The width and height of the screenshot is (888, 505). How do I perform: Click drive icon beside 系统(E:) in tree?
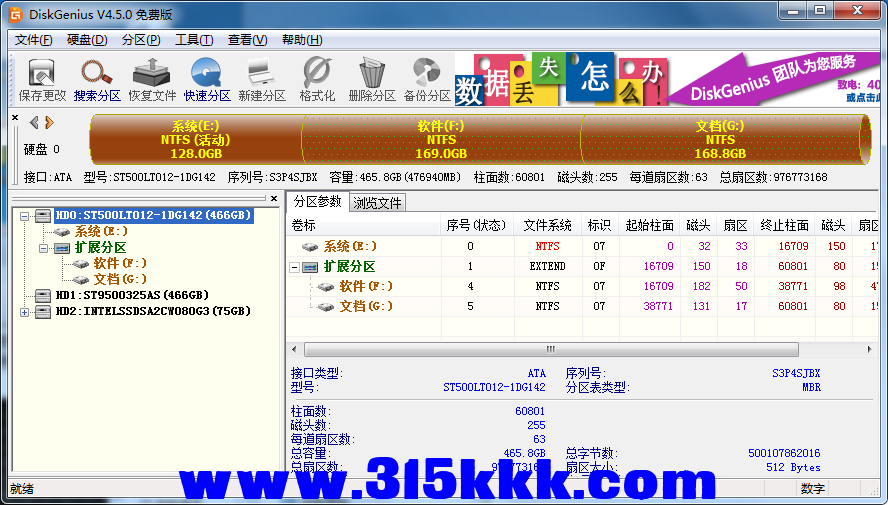[62, 232]
